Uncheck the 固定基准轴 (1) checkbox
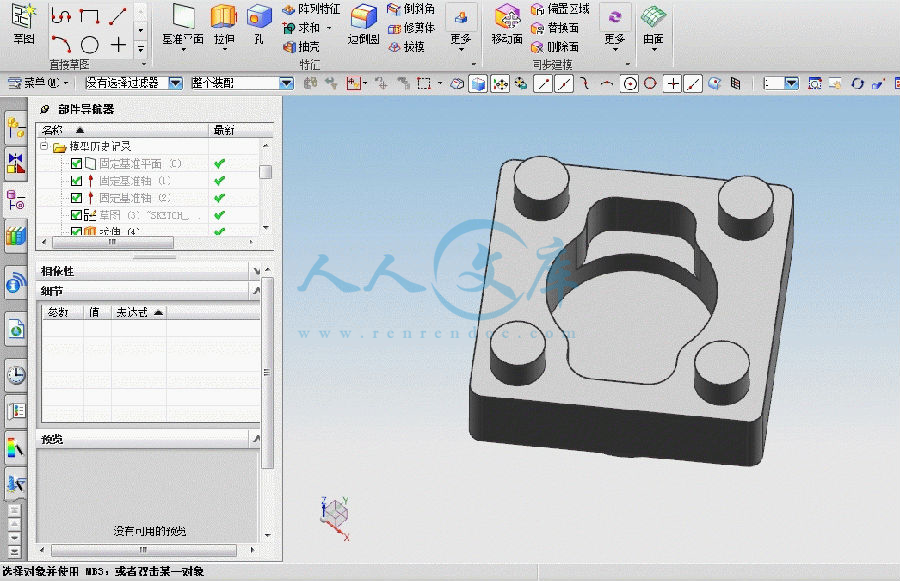This screenshot has width=900, height=581. point(76,181)
